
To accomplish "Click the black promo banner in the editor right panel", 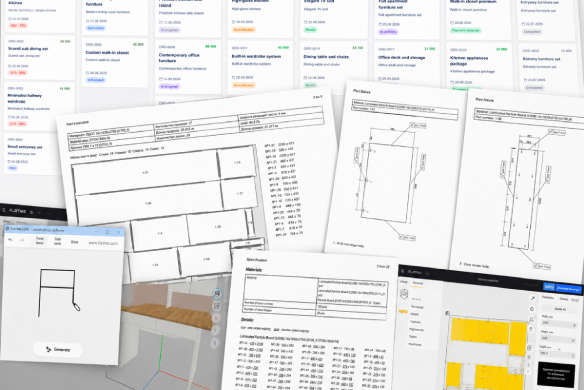I will pos(556,375).
